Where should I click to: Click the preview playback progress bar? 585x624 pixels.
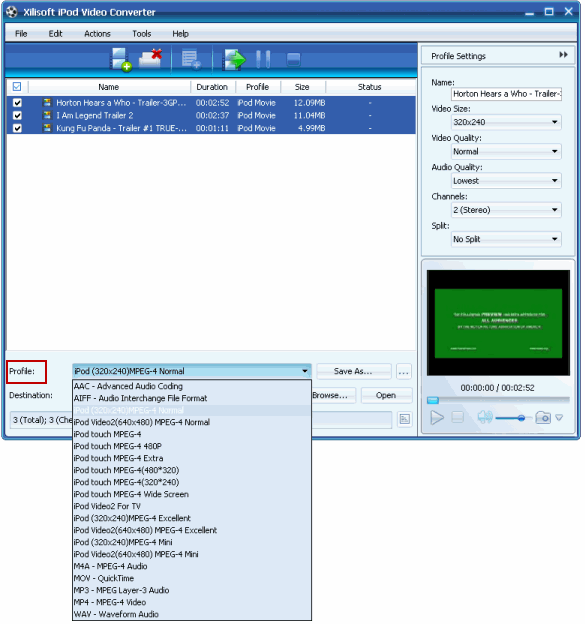[x=498, y=400]
